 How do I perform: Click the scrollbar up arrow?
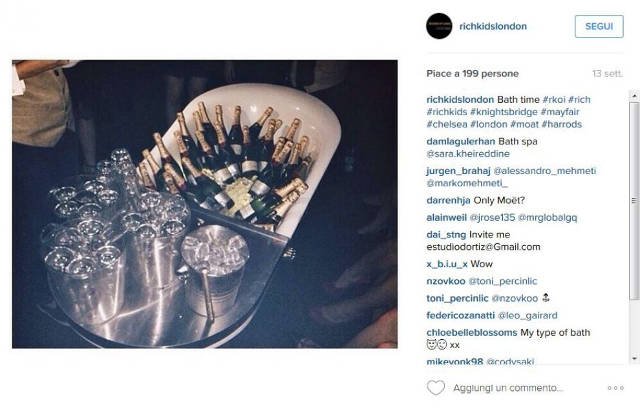[x=634, y=96]
